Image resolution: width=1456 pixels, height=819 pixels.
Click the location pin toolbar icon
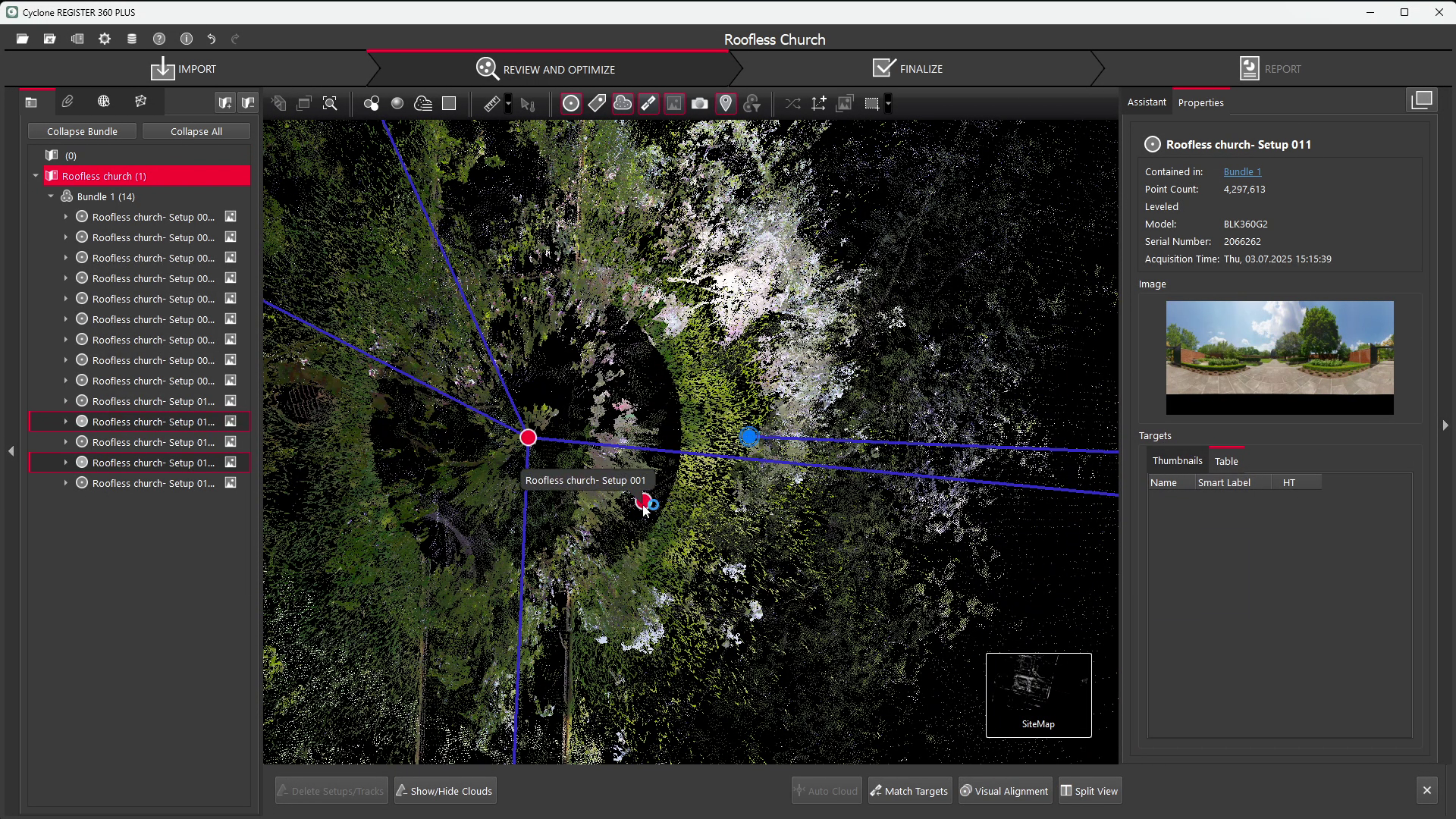726,104
